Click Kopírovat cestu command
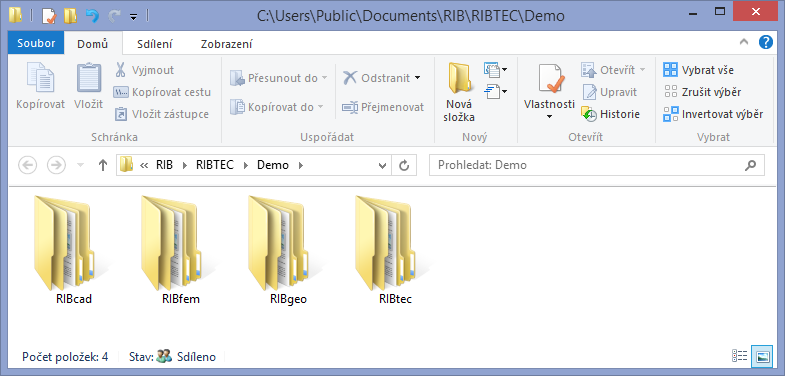The height and width of the screenshot is (376, 785). coord(162,92)
